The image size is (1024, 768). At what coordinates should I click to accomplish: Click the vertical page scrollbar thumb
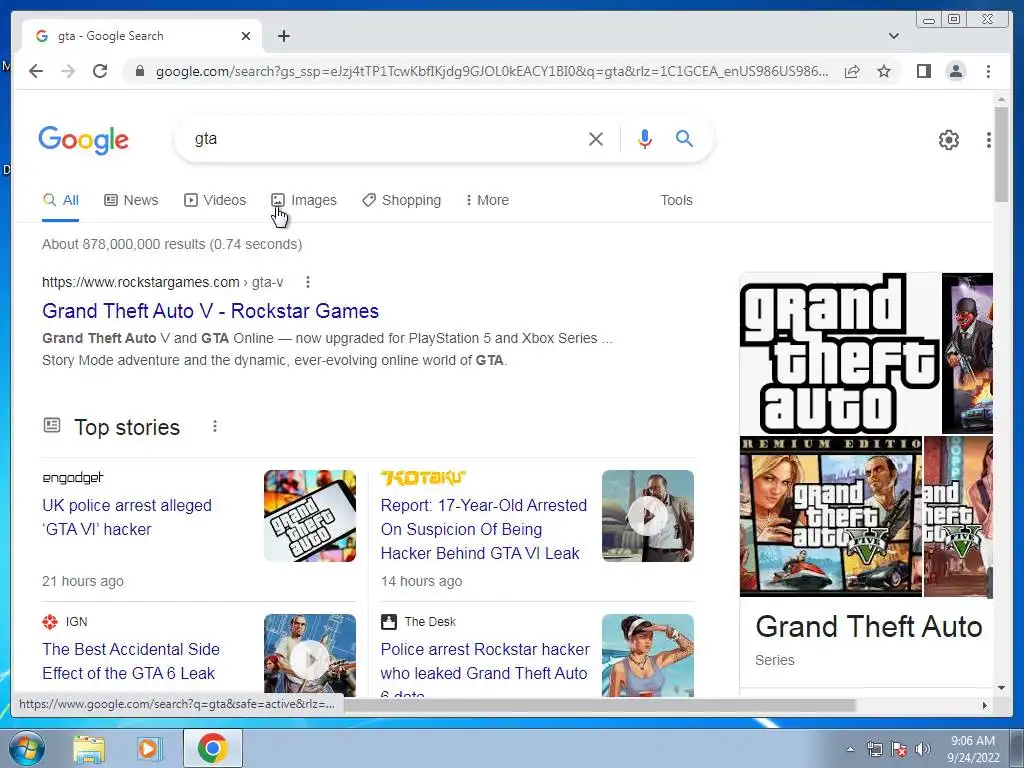1001,154
